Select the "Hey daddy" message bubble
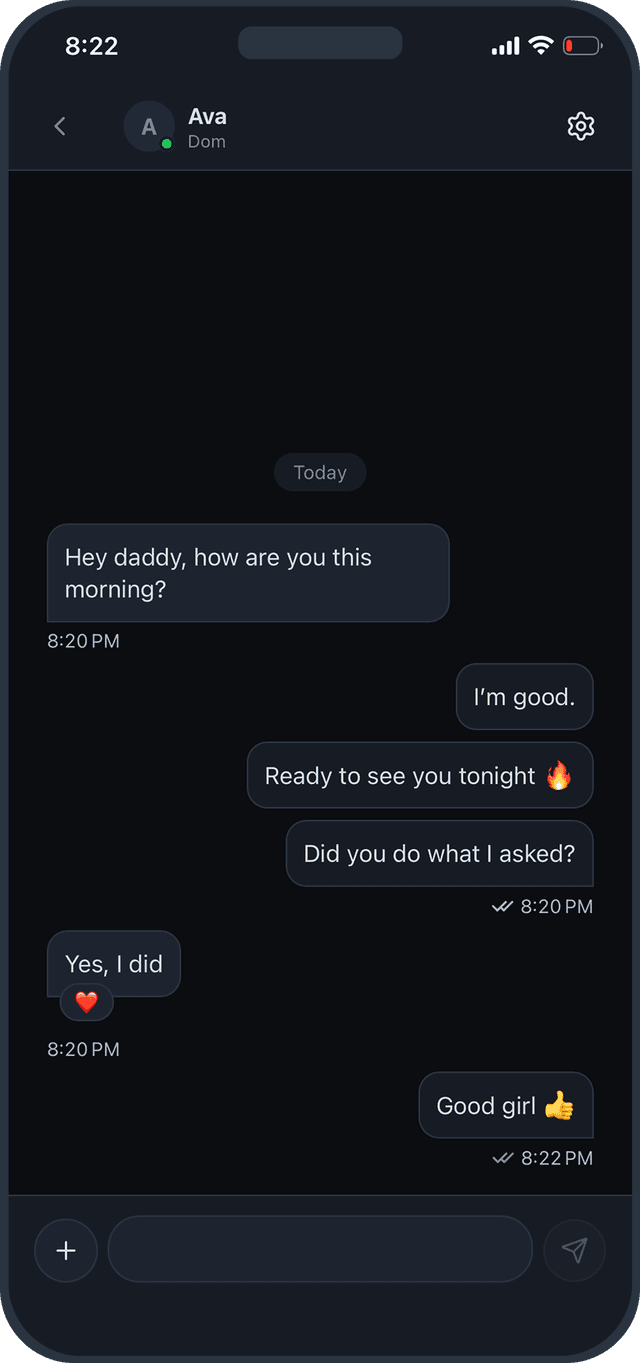This screenshot has height=1363, width=640. [248, 573]
